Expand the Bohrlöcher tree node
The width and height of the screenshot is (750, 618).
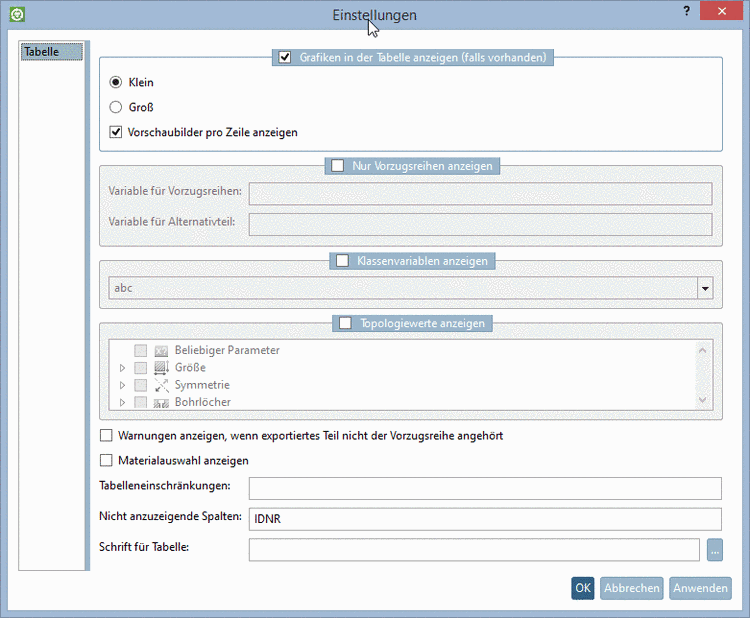122,402
